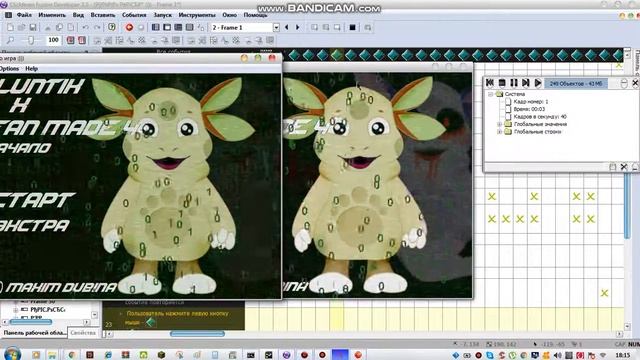This screenshot has width=640, height=360.
Task: Open the Вид menu
Action: pyautogui.click(x=78, y=15)
